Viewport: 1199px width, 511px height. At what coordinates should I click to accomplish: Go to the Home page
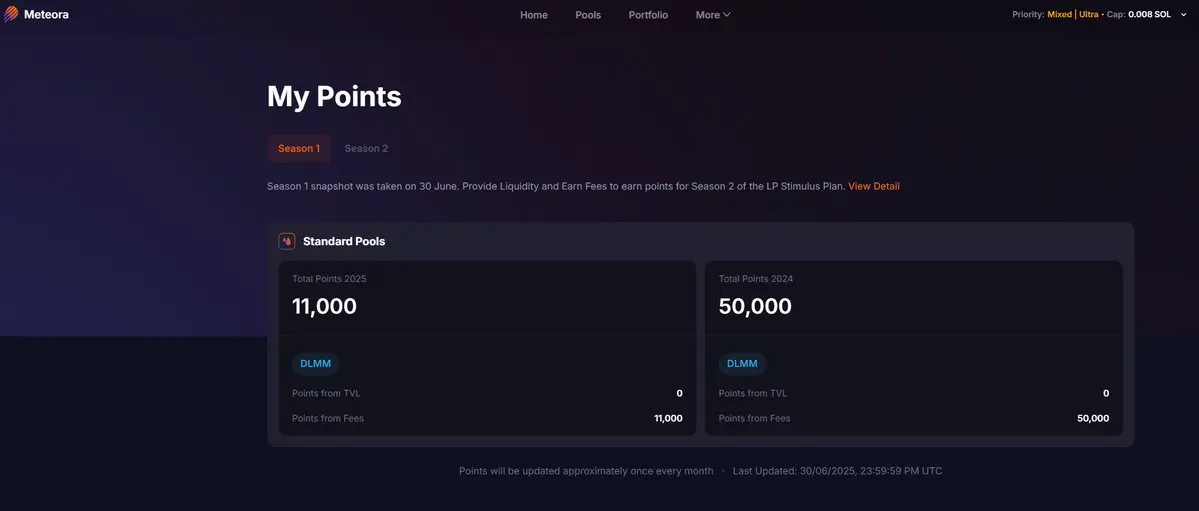[534, 15]
